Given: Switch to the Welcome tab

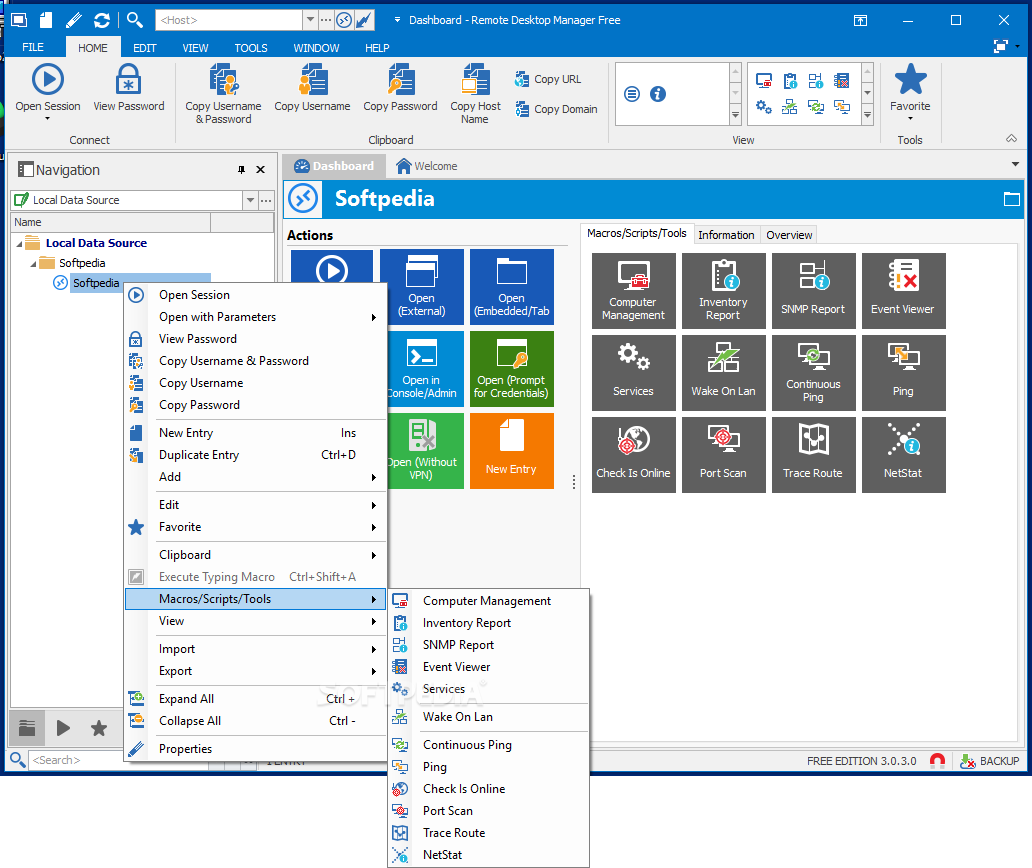Looking at the screenshot, I should click(x=426, y=166).
